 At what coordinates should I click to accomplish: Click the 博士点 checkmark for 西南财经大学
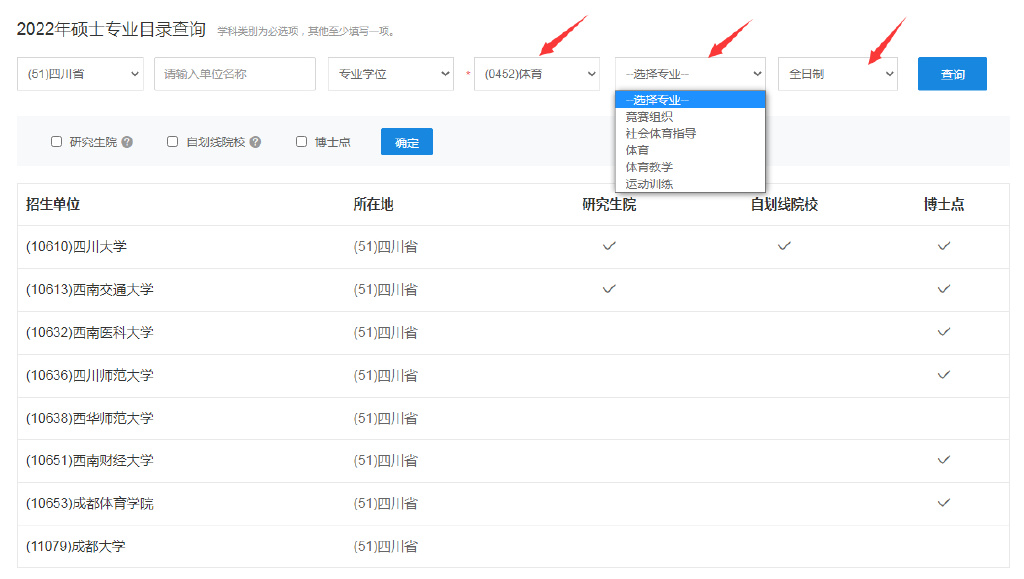point(943,460)
